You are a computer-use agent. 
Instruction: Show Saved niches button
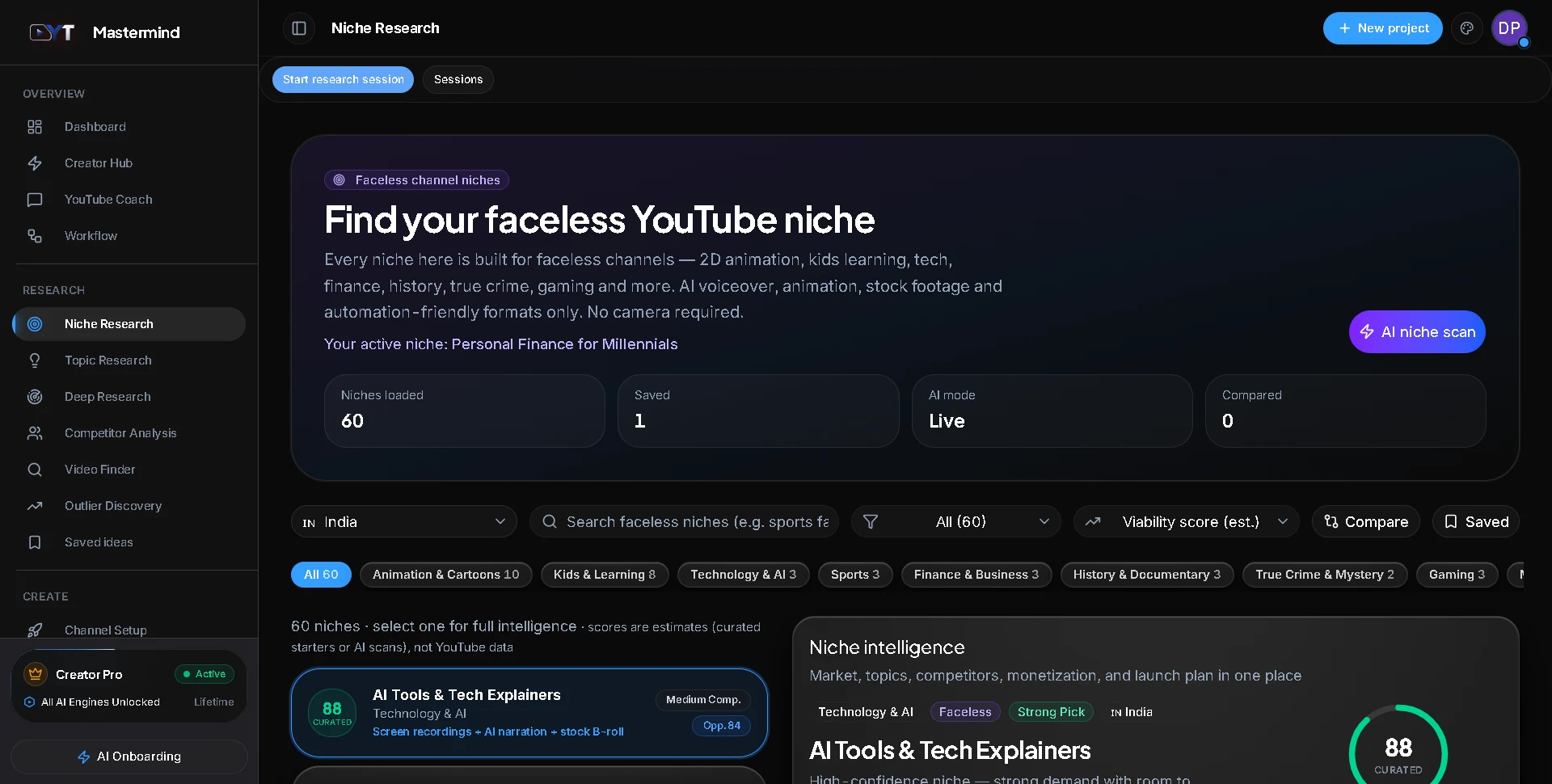(x=1476, y=522)
